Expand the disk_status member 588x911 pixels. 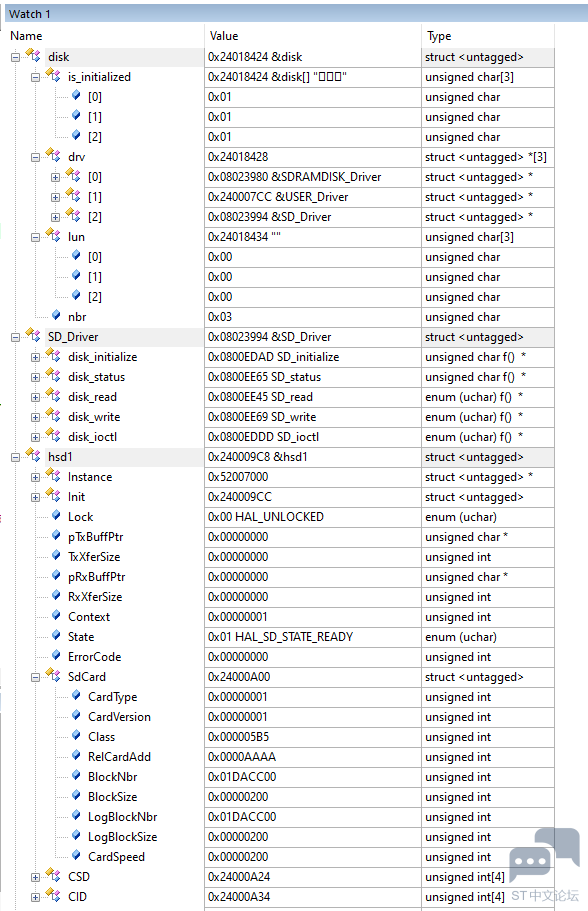[35, 377]
